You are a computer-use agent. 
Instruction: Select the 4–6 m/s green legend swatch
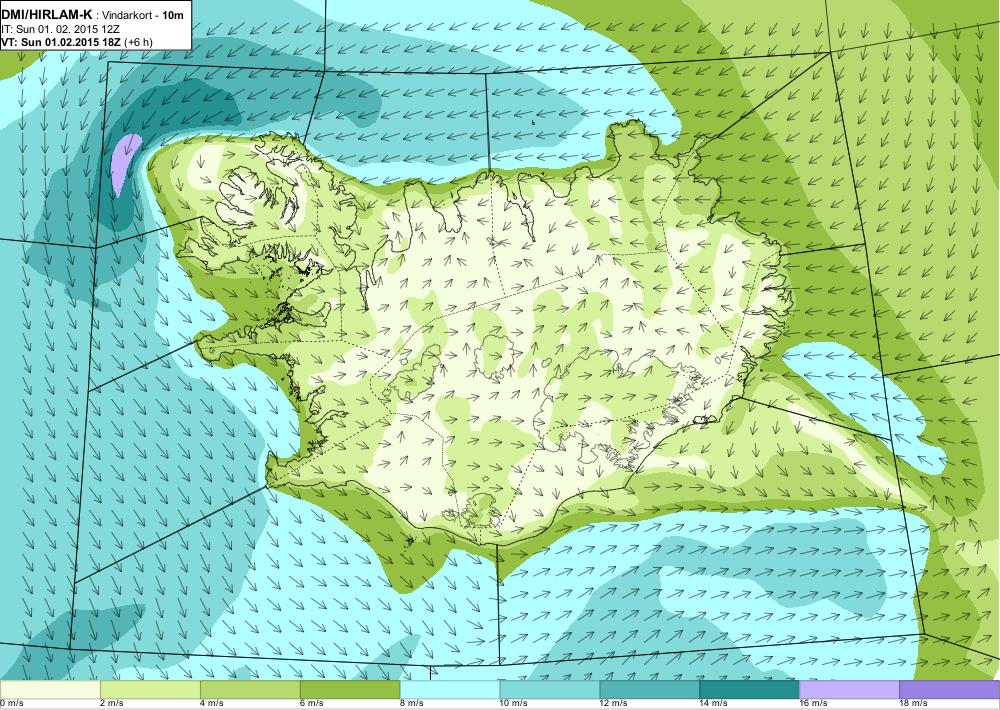click(250, 690)
